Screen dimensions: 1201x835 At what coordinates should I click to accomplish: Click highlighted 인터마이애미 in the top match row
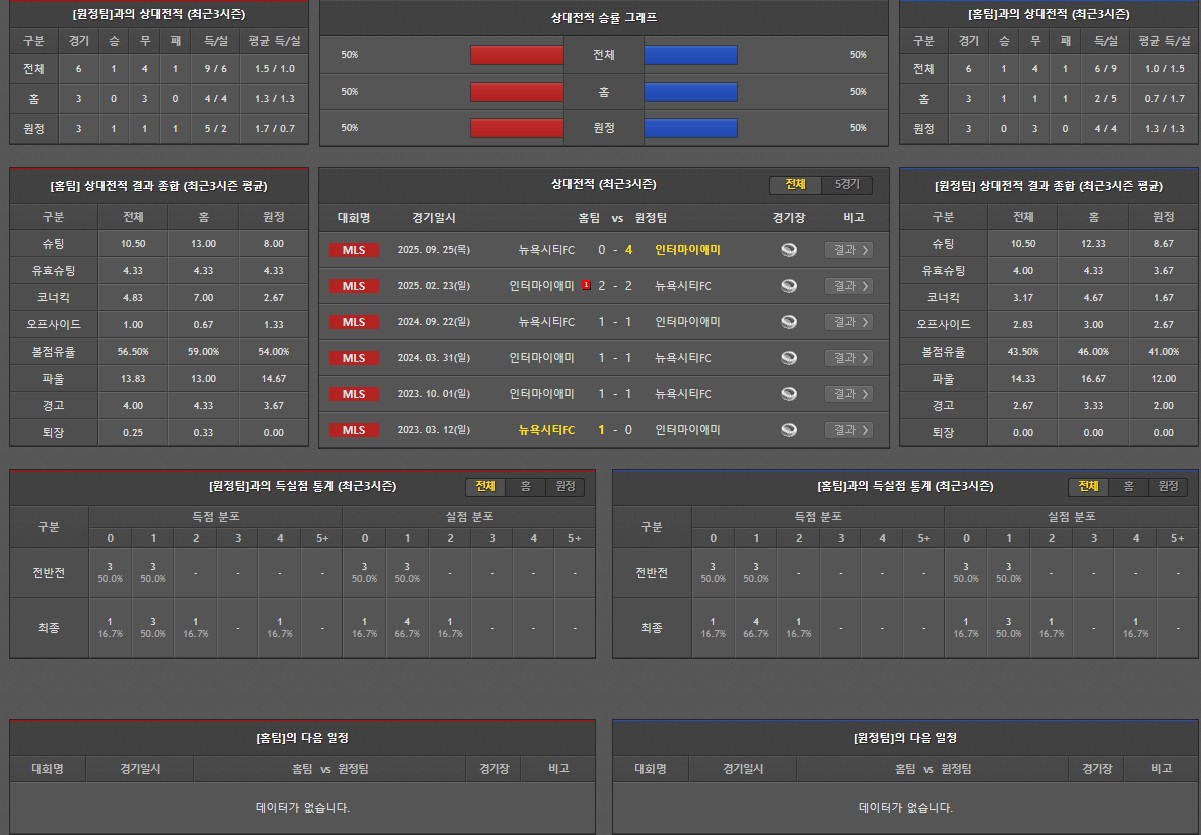[688, 250]
